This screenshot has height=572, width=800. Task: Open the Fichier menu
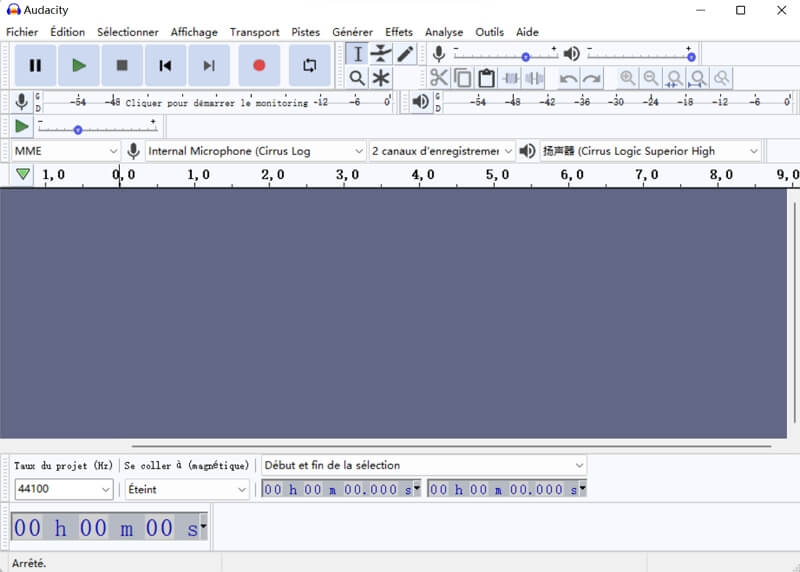tap(22, 32)
